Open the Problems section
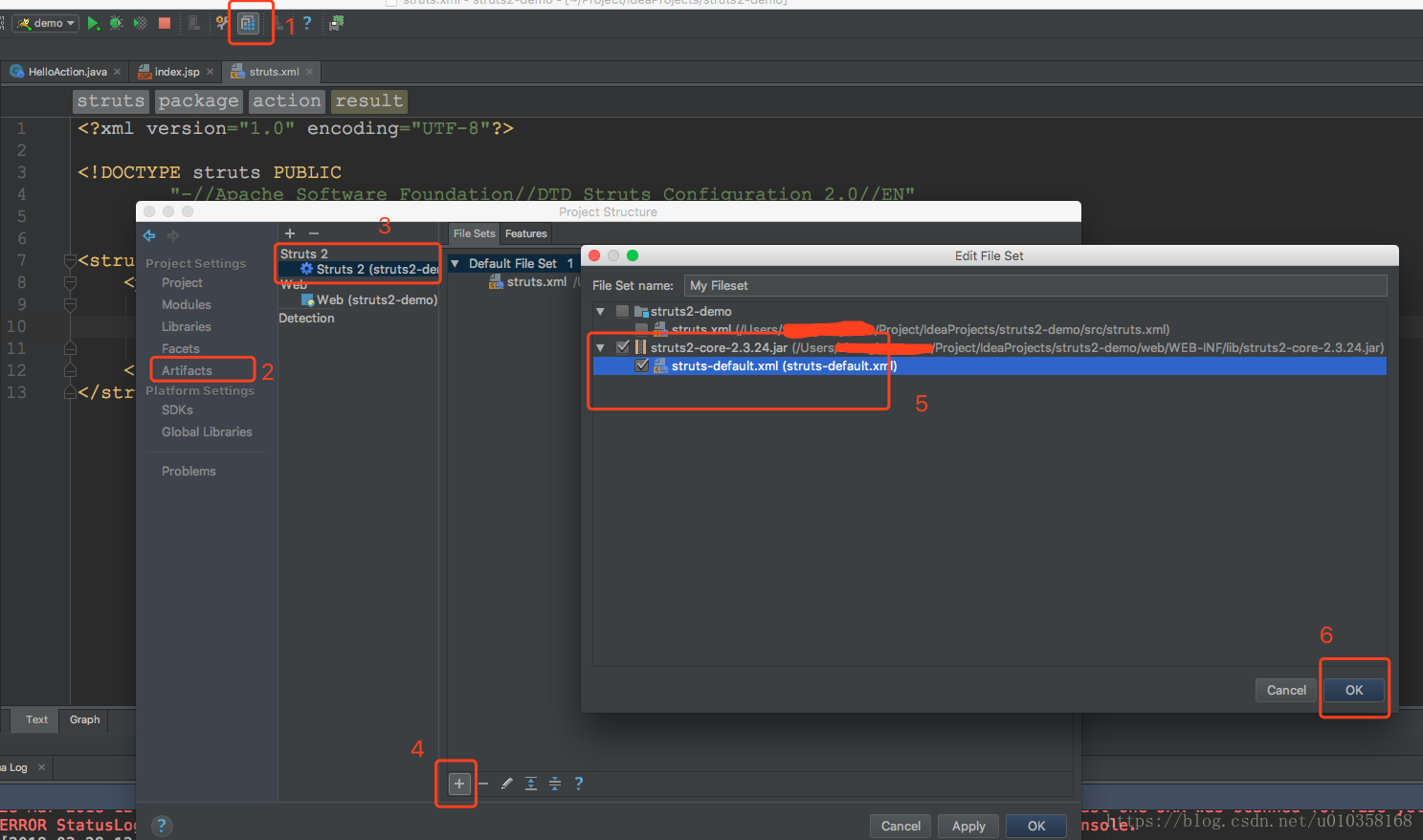The image size is (1423, 840). tap(189, 472)
